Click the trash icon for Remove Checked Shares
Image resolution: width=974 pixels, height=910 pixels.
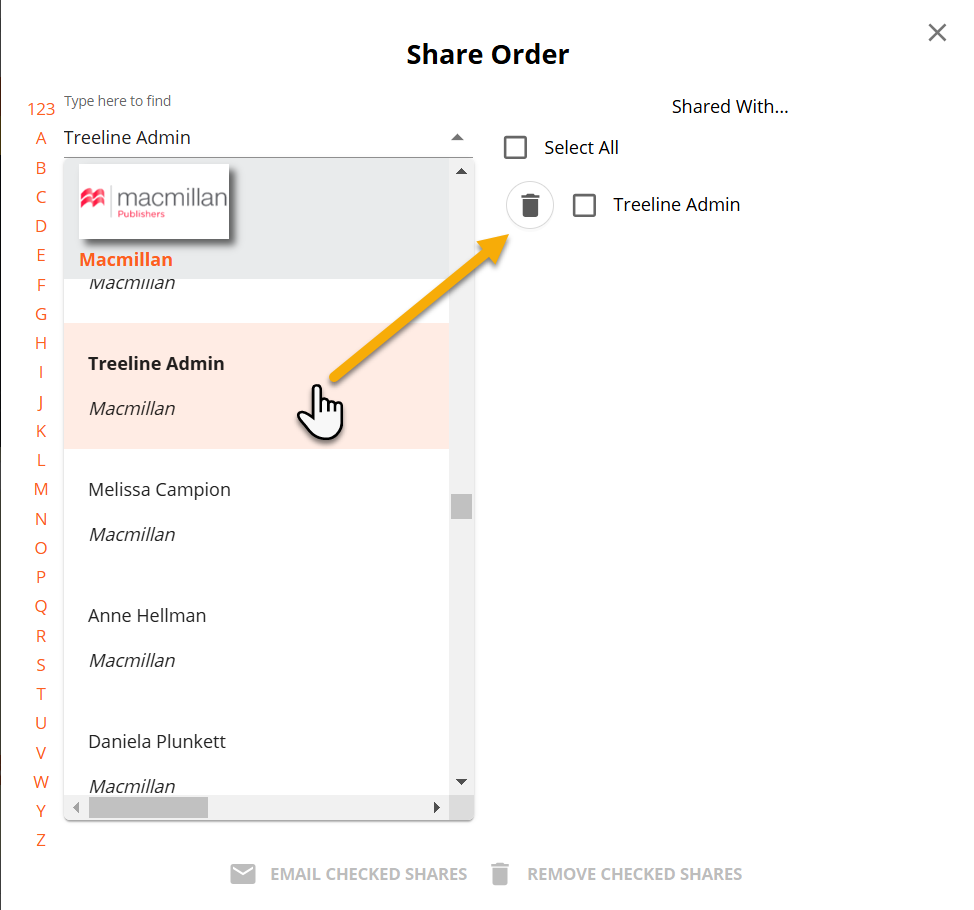[500, 873]
